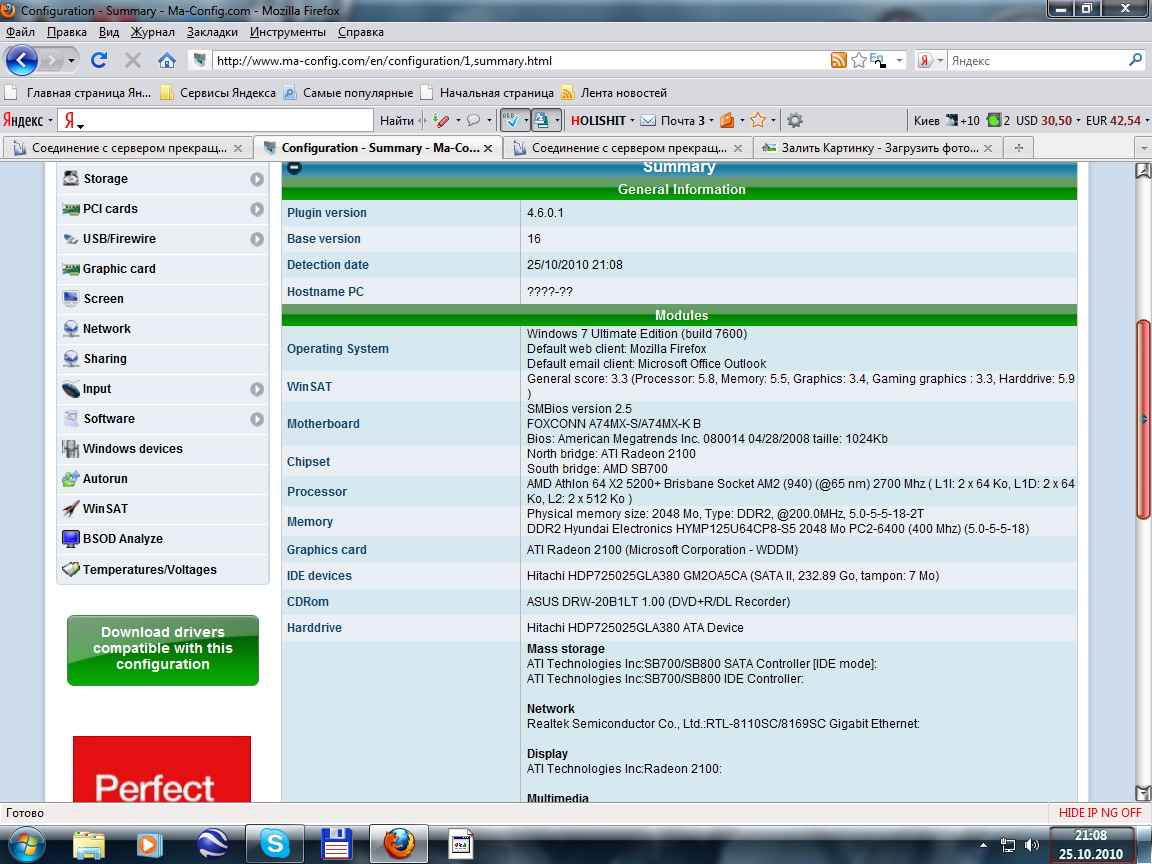1152x864 pixels.
Task: Open the Инструменты menu
Action: coord(287,32)
